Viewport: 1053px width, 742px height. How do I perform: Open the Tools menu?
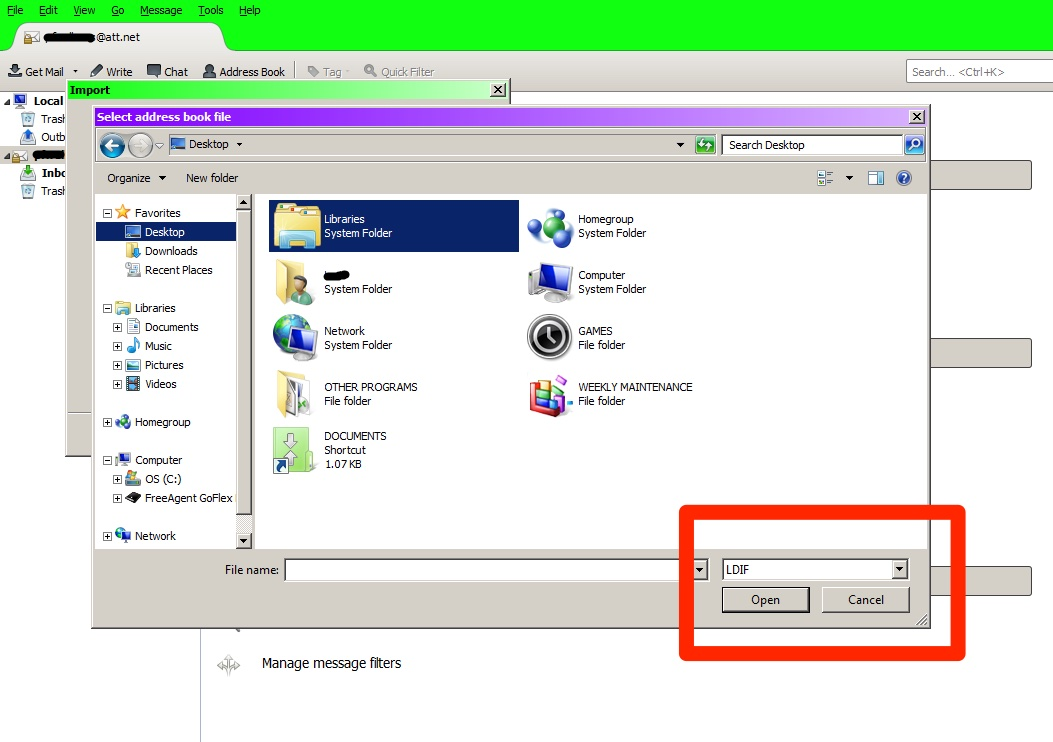pos(211,10)
